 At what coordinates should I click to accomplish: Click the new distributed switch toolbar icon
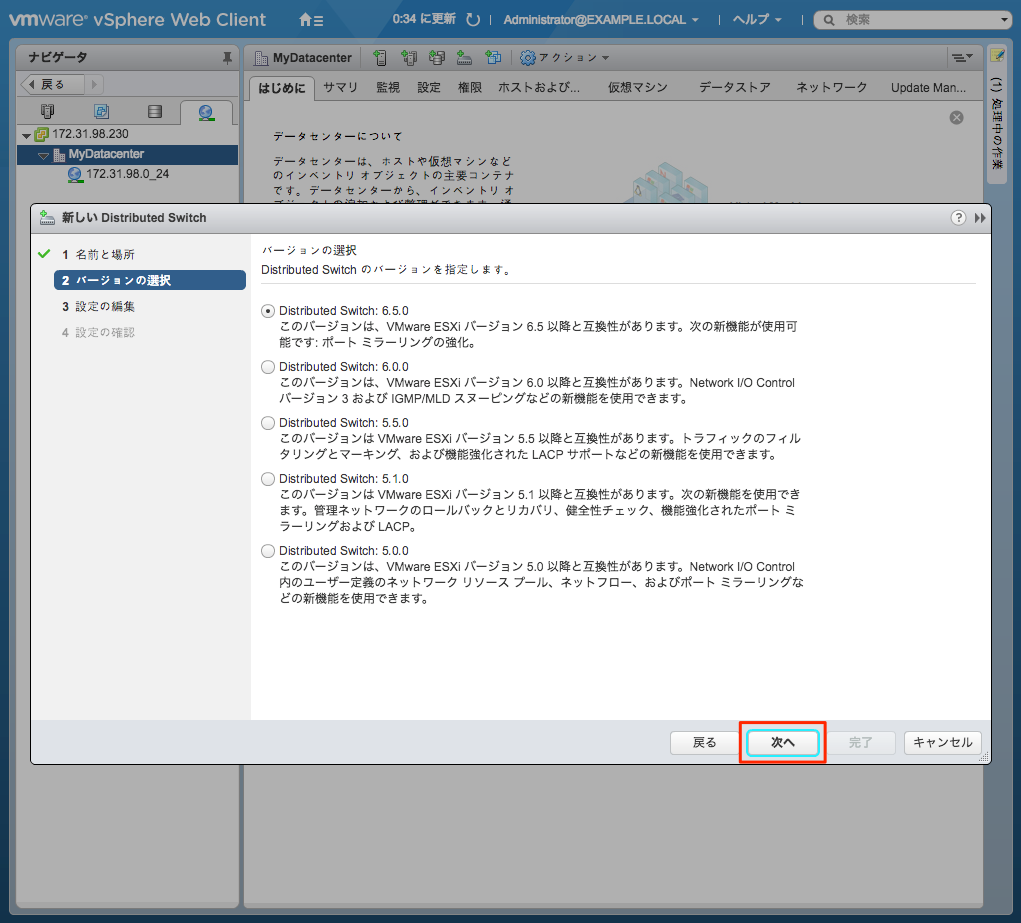click(x=464, y=58)
